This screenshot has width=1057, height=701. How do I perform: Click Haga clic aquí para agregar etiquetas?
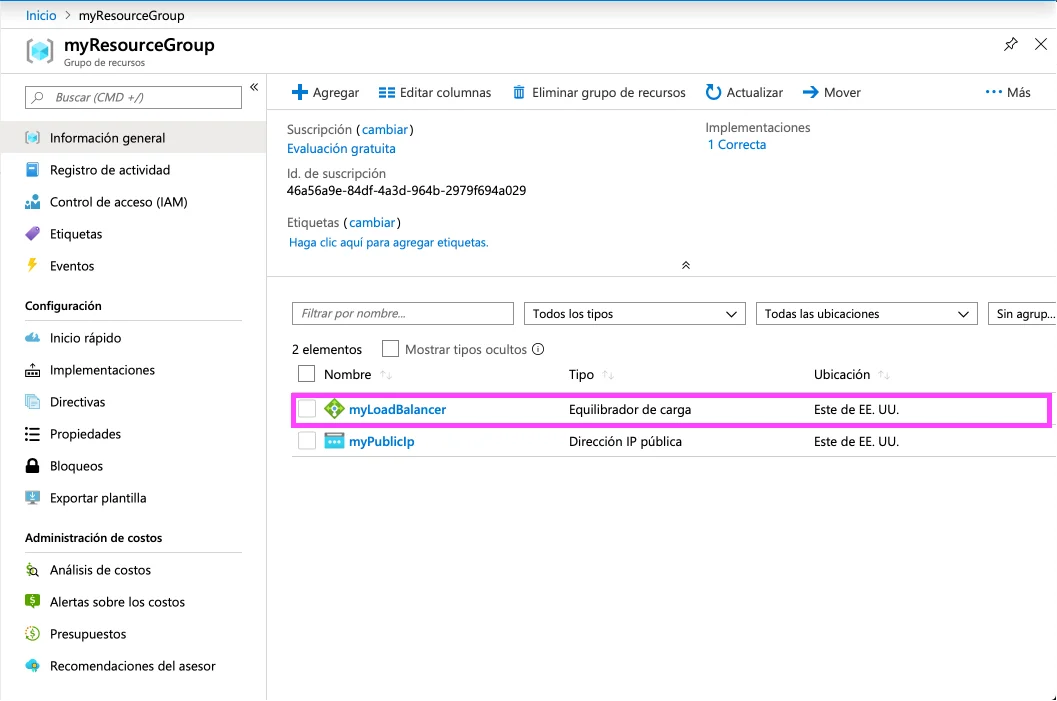[x=388, y=242]
